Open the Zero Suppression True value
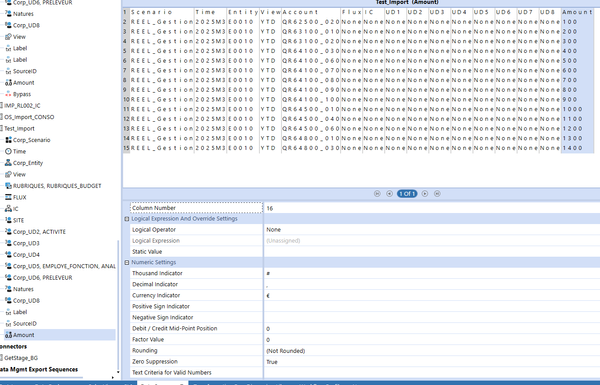This screenshot has width=600, height=385. pos(432,362)
